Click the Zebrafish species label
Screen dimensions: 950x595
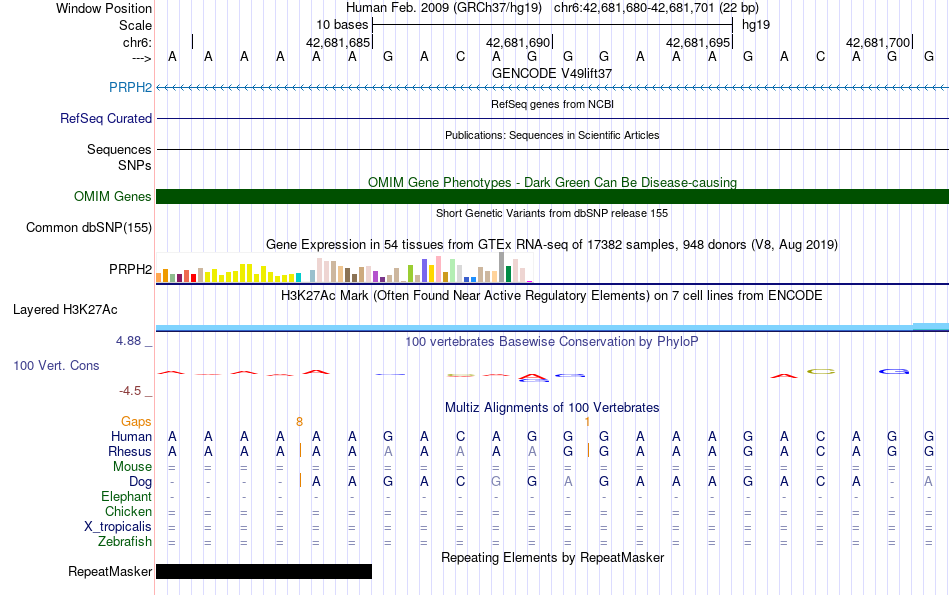125,541
